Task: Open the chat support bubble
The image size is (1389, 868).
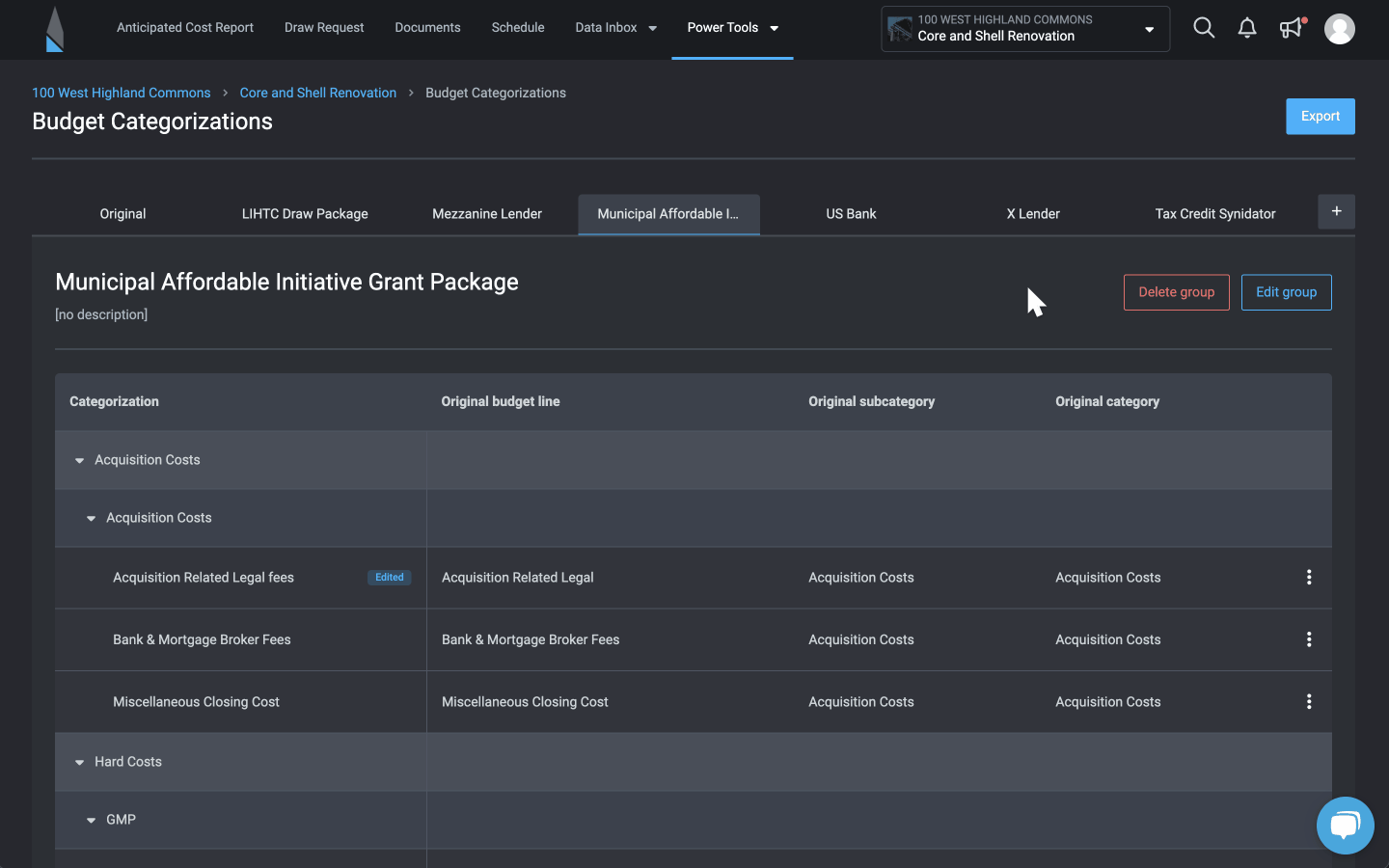Action: pos(1345,826)
